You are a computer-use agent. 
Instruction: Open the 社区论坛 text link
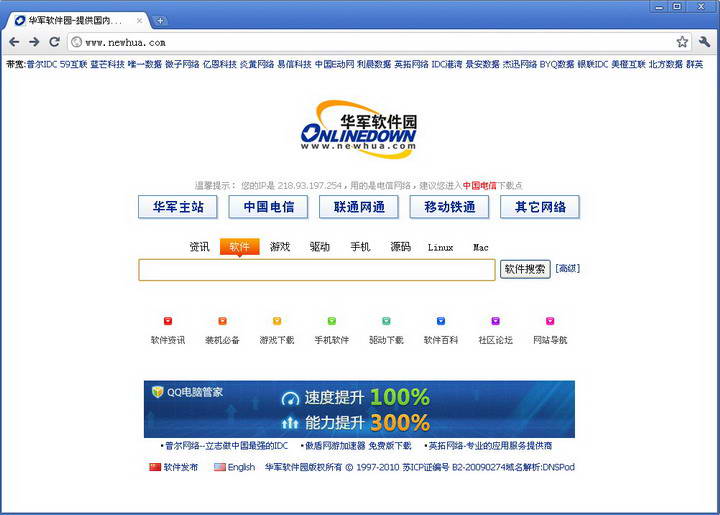[x=495, y=340]
